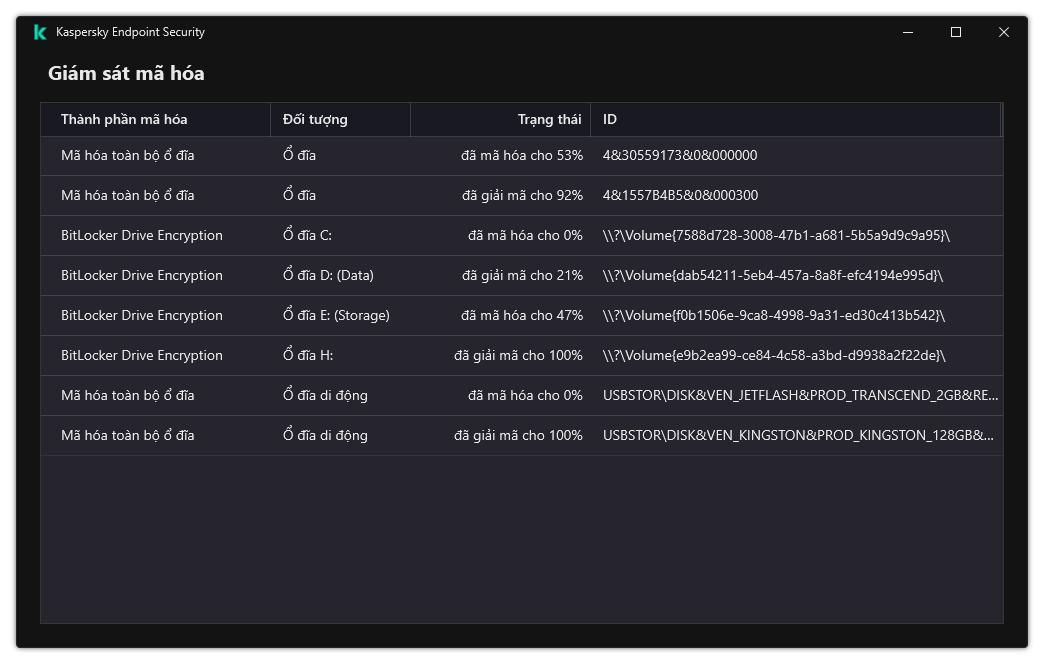Sort by Đối tượng column header

click(315, 119)
